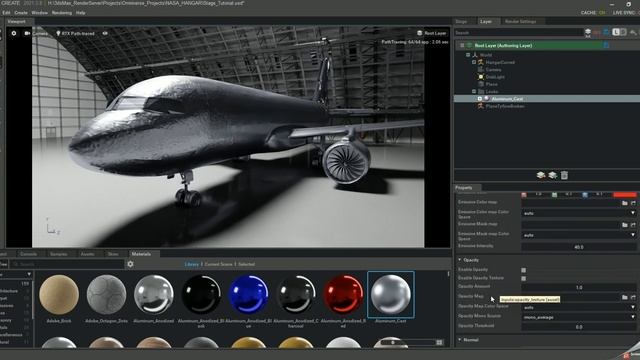Open the Edit menu
Image resolution: width=640 pixels, height=360 pixels.
[6, 13]
